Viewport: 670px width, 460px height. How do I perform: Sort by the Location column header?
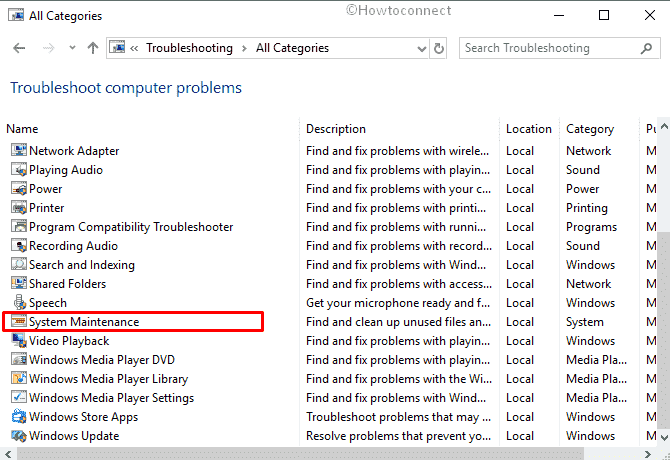[529, 129]
